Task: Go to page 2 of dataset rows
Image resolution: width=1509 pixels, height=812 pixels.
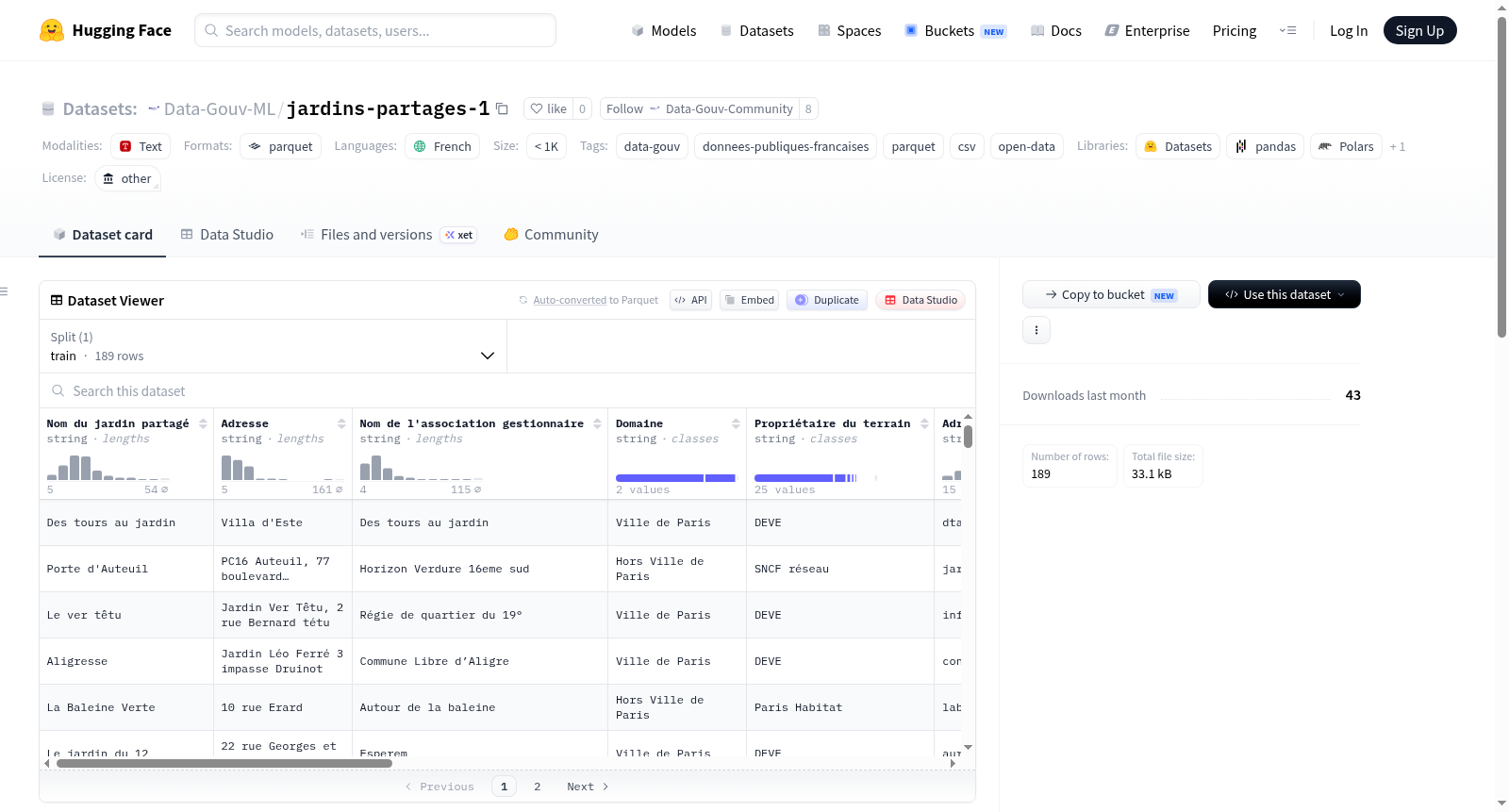Action: click(x=538, y=787)
